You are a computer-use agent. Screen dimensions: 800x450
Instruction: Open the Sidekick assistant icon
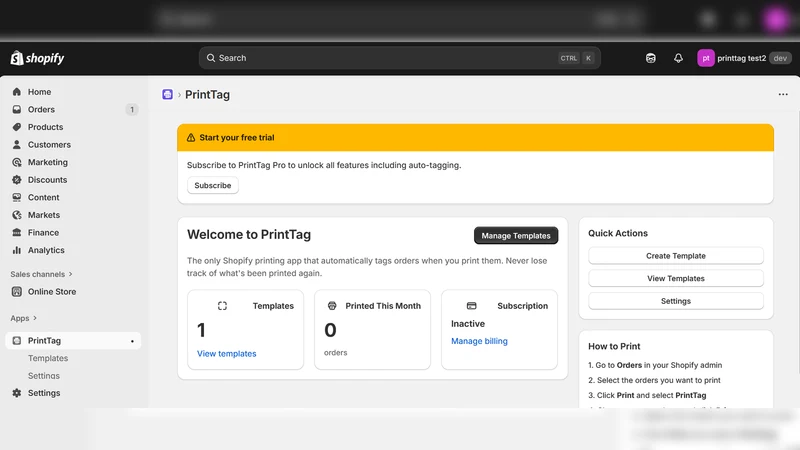point(651,58)
